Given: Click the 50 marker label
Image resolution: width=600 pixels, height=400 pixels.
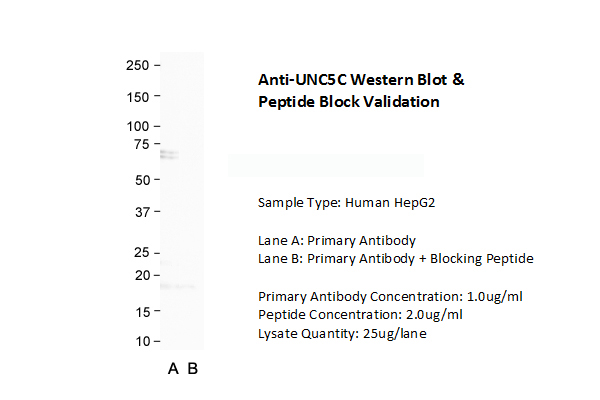Looking at the screenshot, I should tap(140, 180).
